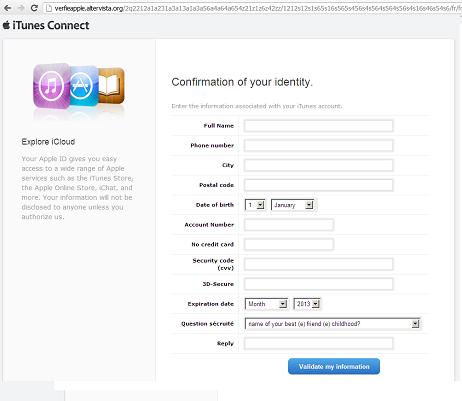Focus the Security code (cvv) field

pyautogui.click(x=318, y=264)
